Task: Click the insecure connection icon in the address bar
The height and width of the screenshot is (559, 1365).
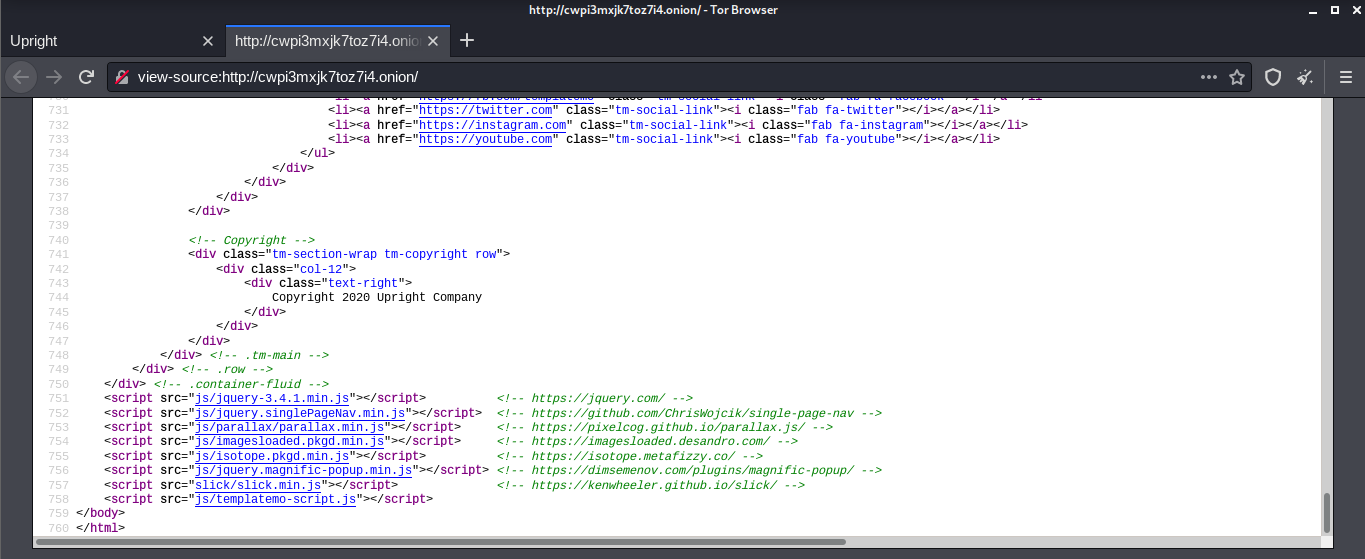Action: click(x=123, y=77)
